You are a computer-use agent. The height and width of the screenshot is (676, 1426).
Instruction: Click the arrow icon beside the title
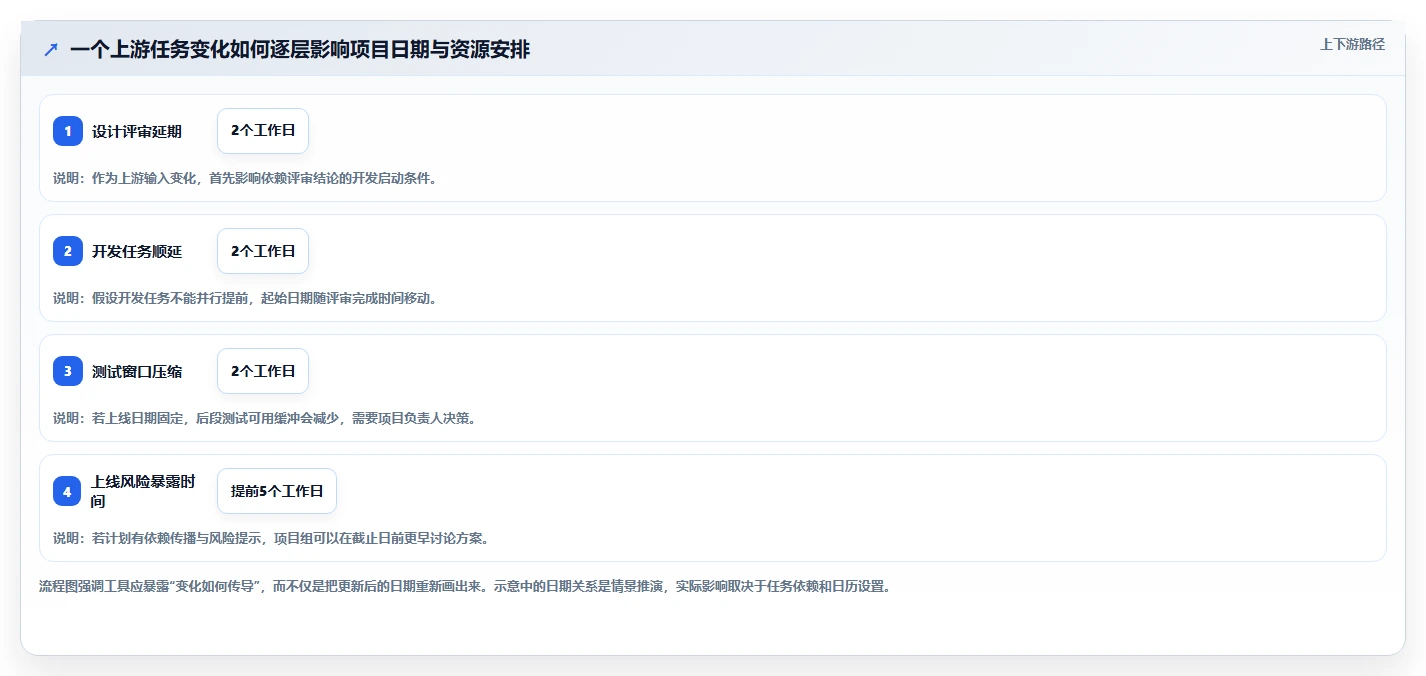51,50
